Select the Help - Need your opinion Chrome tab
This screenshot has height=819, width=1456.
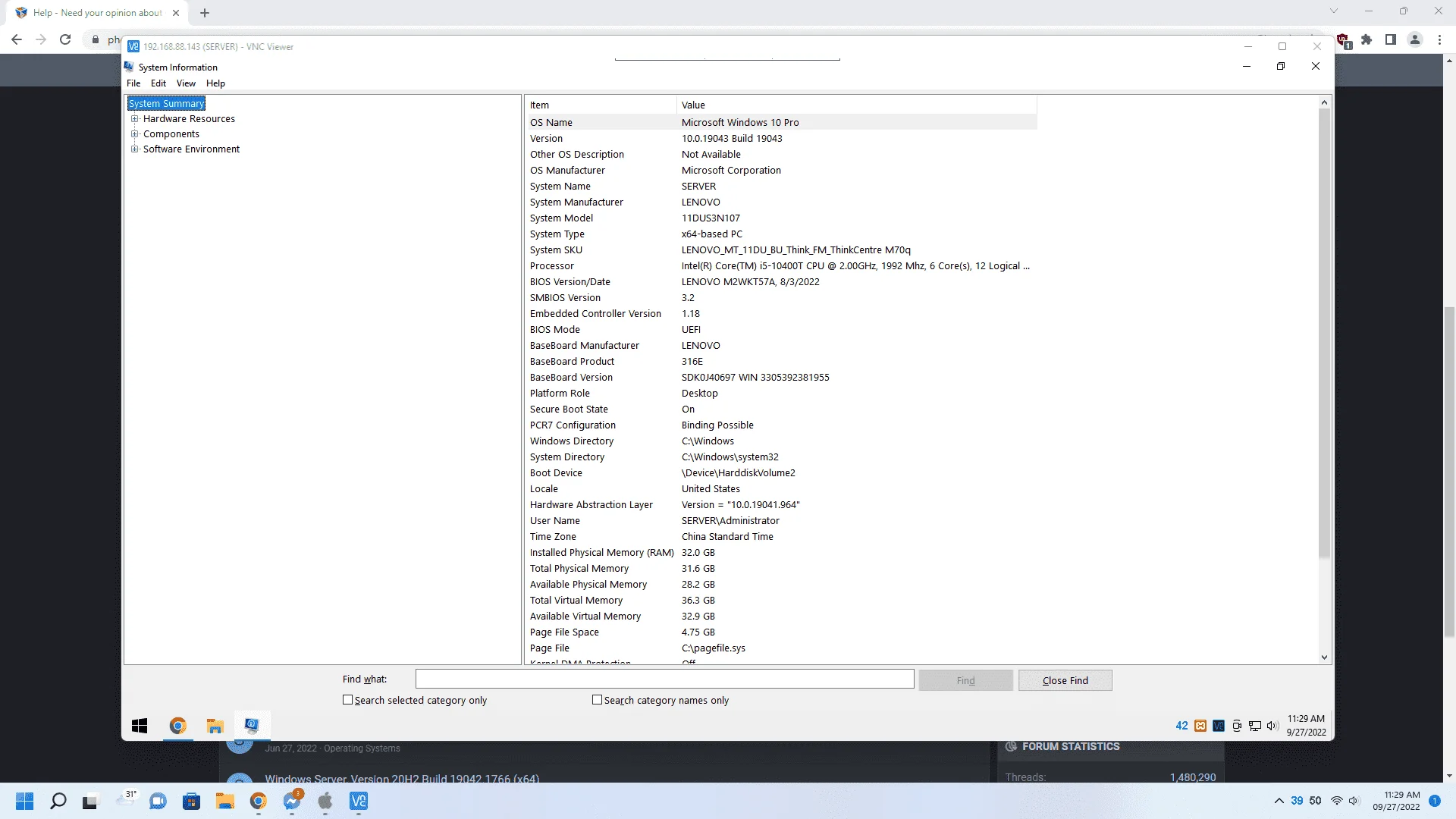(97, 13)
